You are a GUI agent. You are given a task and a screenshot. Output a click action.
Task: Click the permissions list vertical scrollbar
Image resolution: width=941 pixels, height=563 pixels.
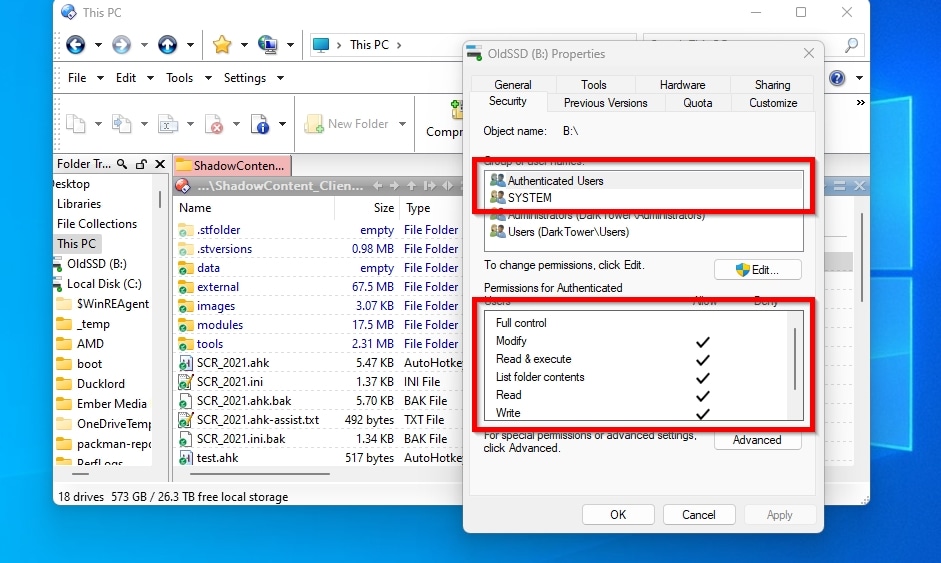tap(795, 360)
